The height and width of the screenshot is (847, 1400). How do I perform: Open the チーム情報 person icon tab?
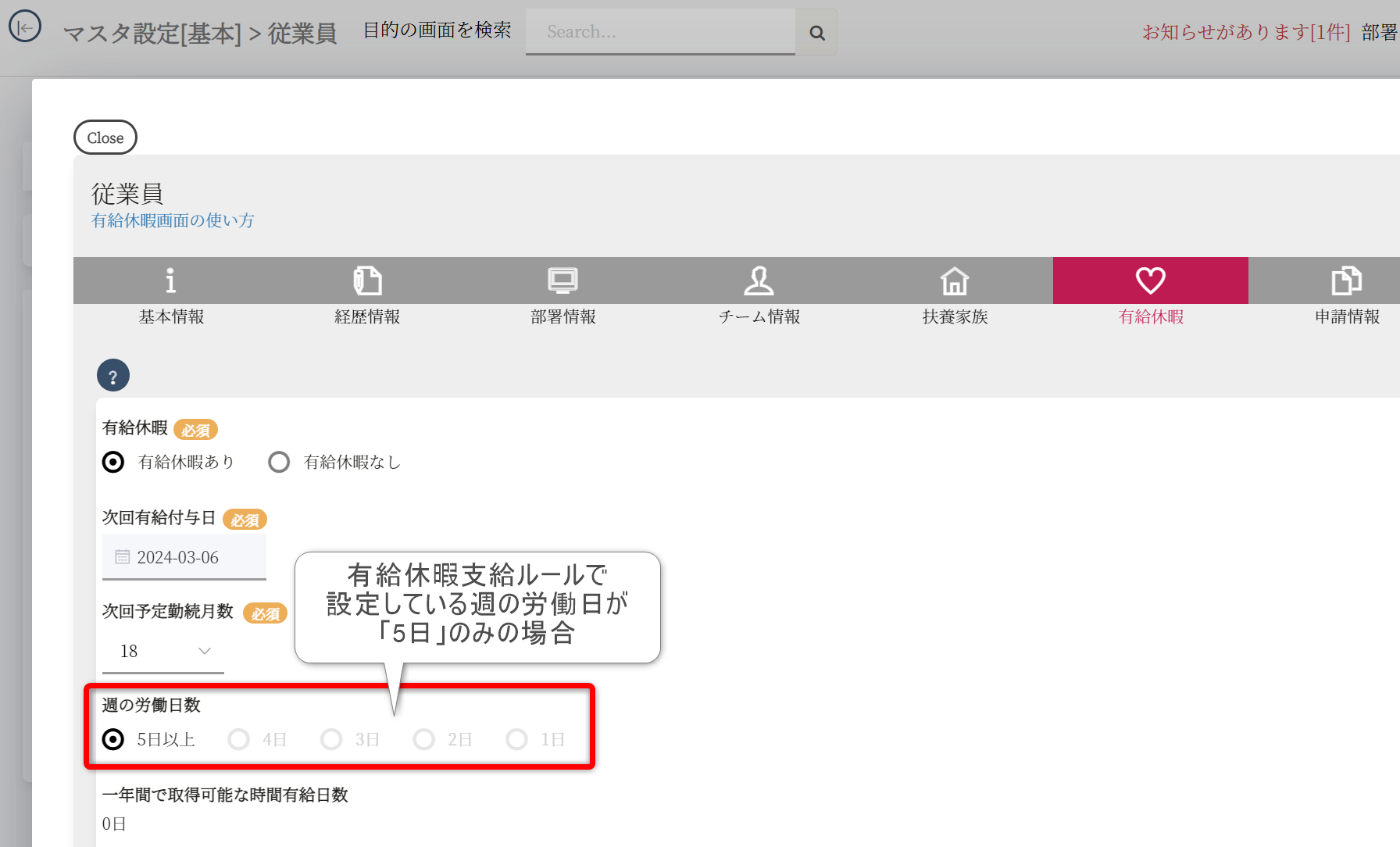point(759,281)
